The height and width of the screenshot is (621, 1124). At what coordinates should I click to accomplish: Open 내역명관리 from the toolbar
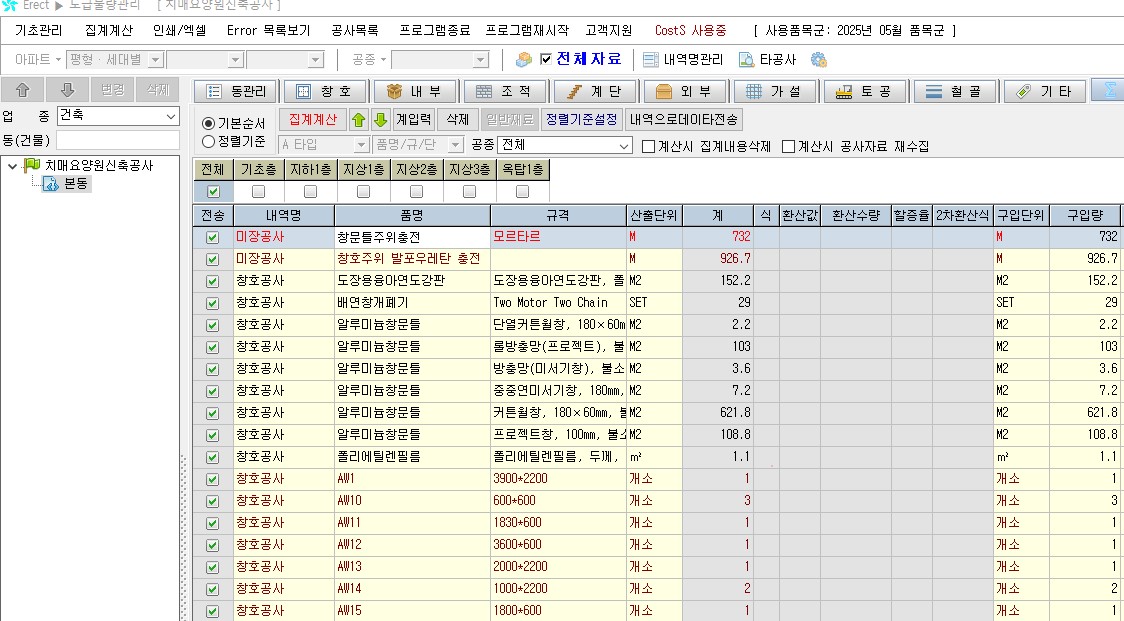click(684, 59)
